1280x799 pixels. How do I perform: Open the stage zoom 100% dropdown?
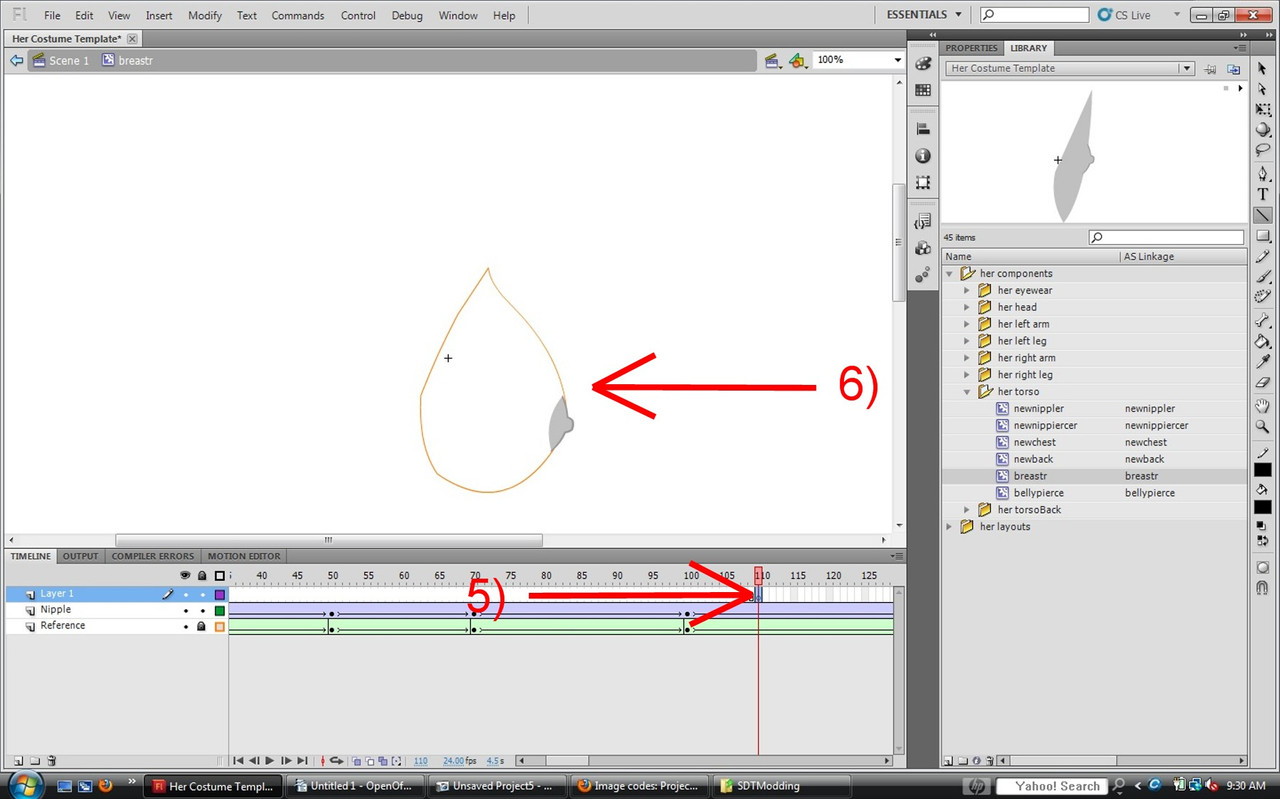(x=897, y=60)
